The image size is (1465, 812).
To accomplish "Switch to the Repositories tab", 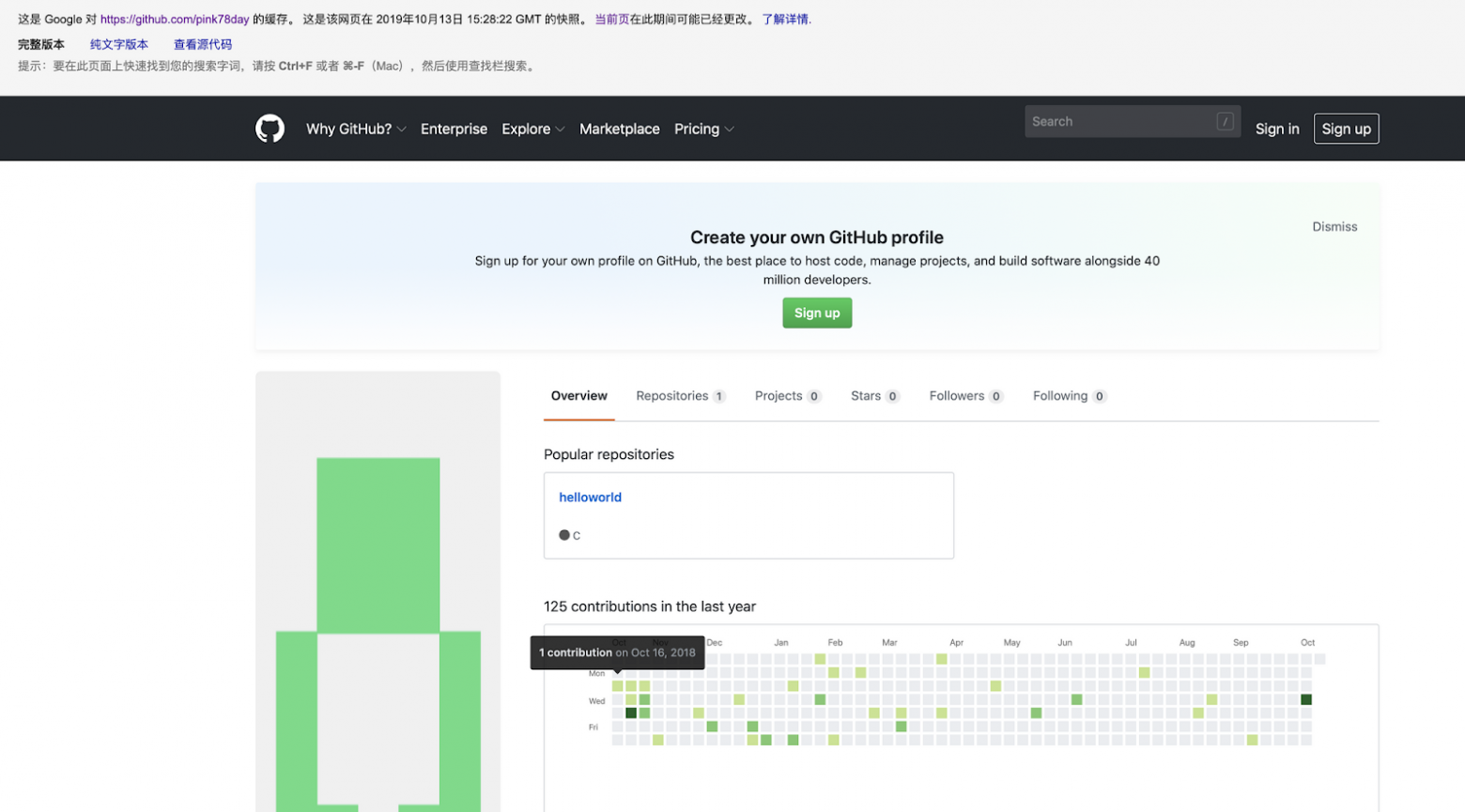I will coord(681,396).
